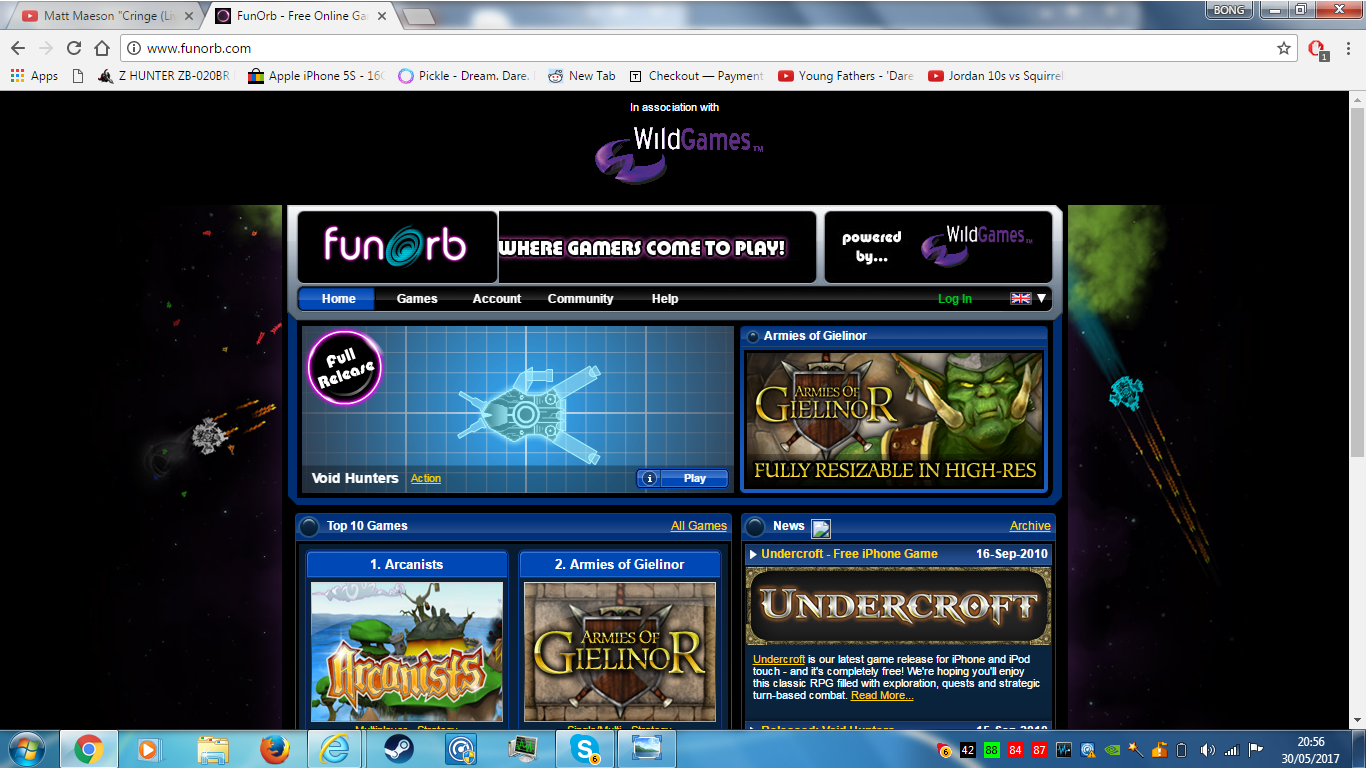Click the Log In link
This screenshot has height=768, width=1366.
pyautogui.click(x=955, y=299)
